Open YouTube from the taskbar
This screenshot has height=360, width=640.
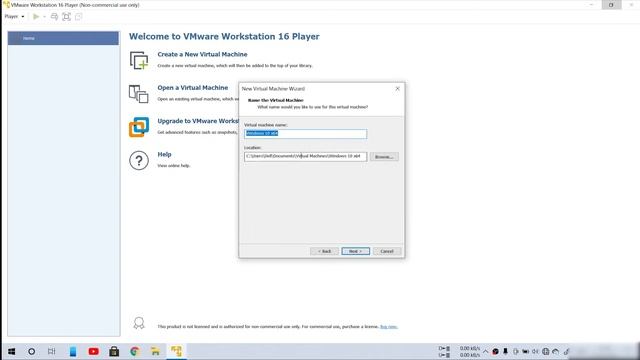[93, 351]
